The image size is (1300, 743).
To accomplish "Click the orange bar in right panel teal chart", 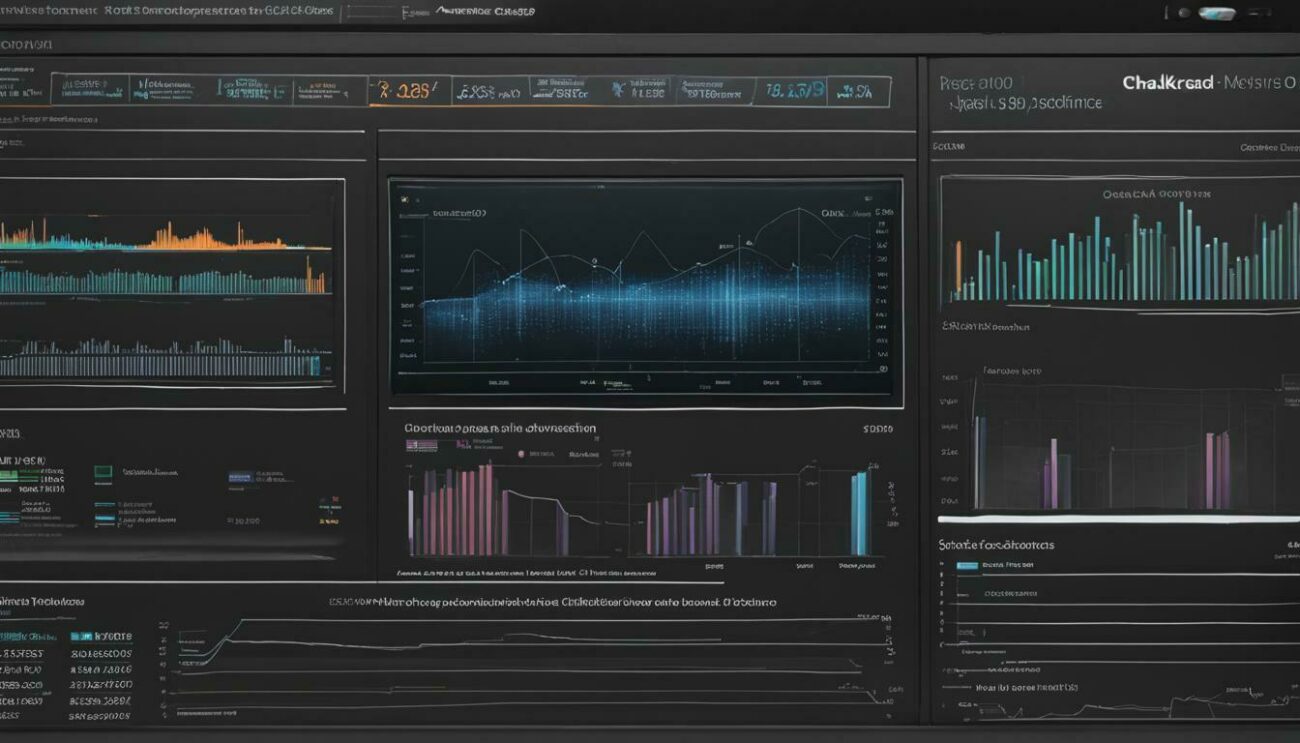I will click(958, 270).
